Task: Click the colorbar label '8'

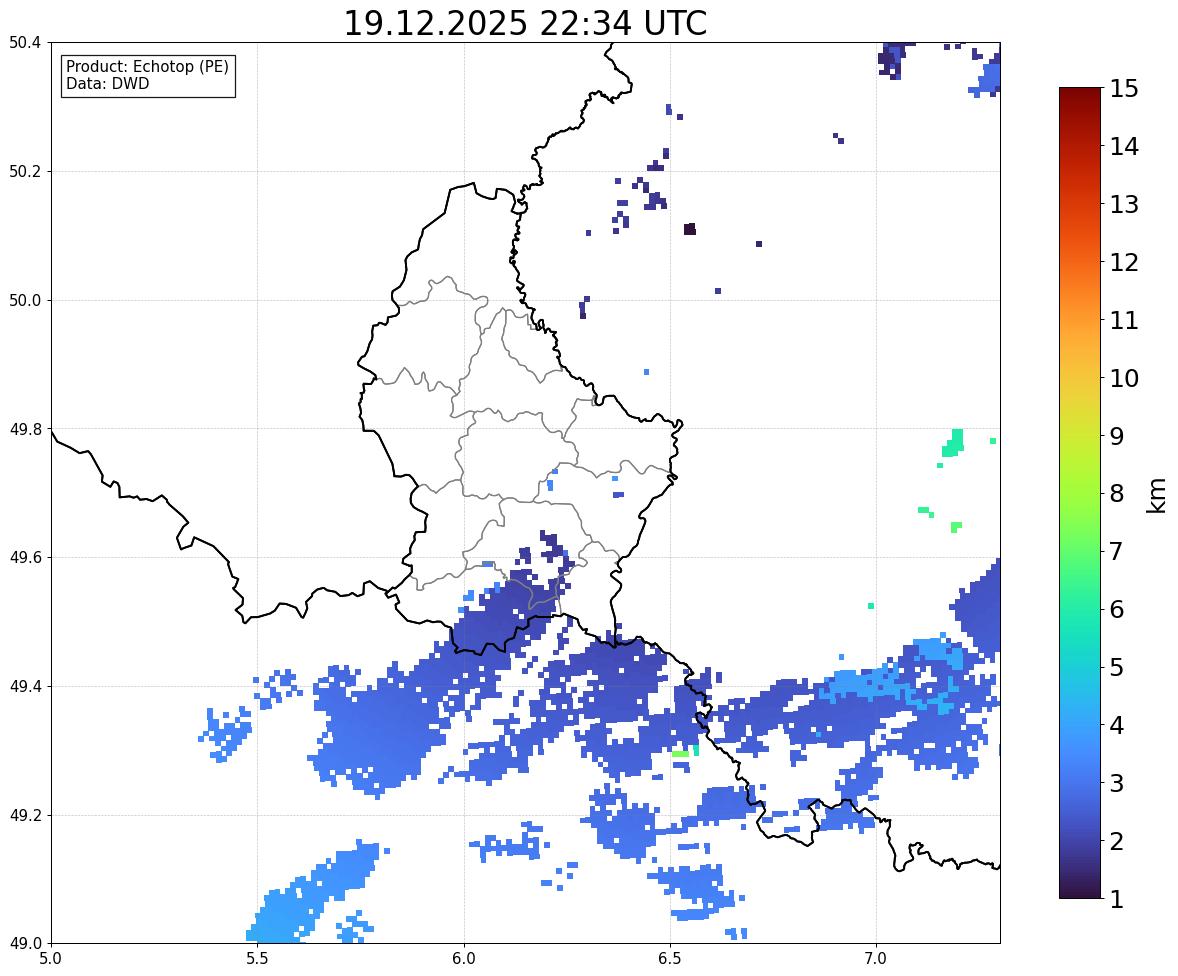Action: (x=1117, y=494)
